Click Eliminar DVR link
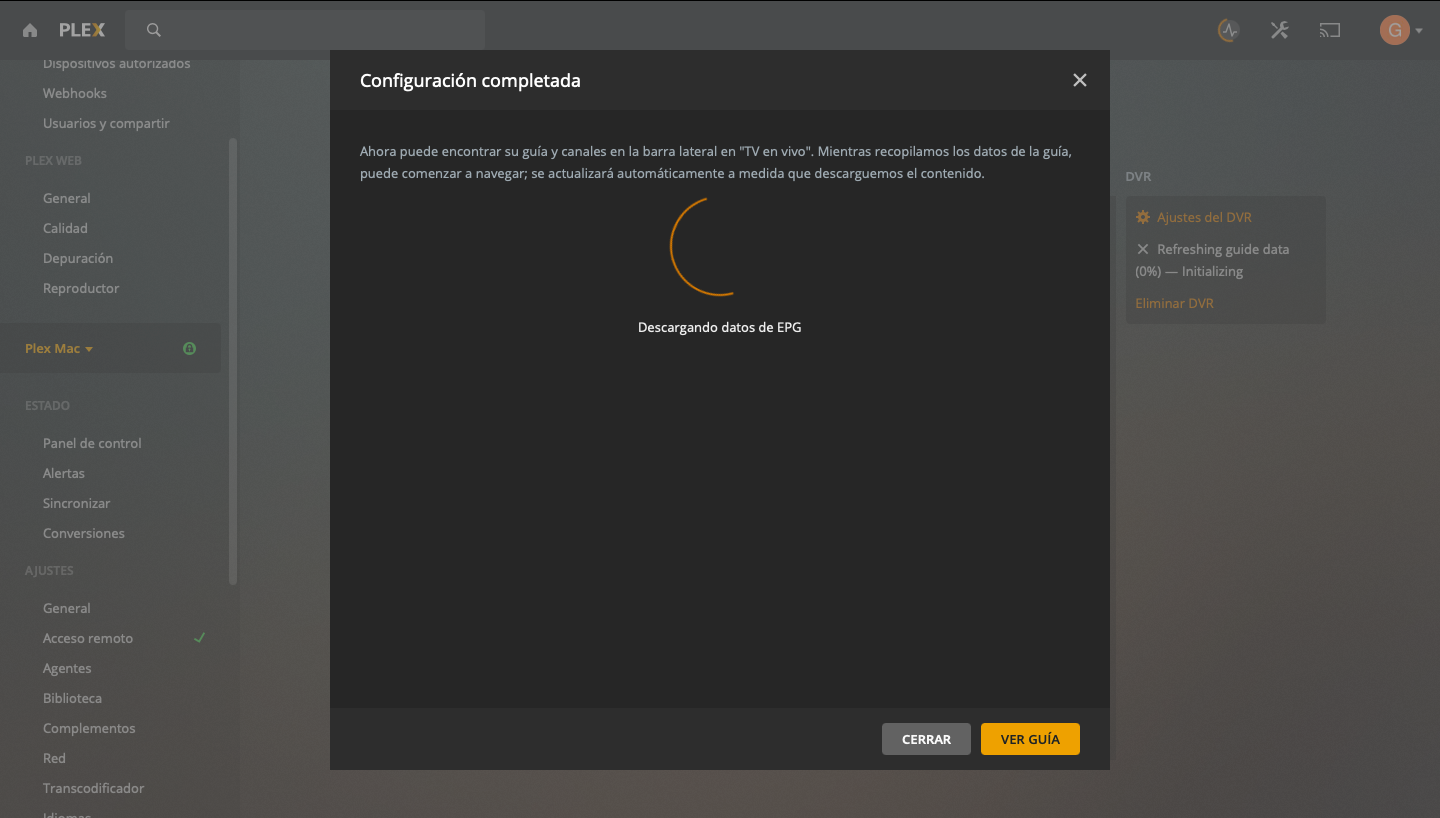The image size is (1440, 818). point(1174,303)
